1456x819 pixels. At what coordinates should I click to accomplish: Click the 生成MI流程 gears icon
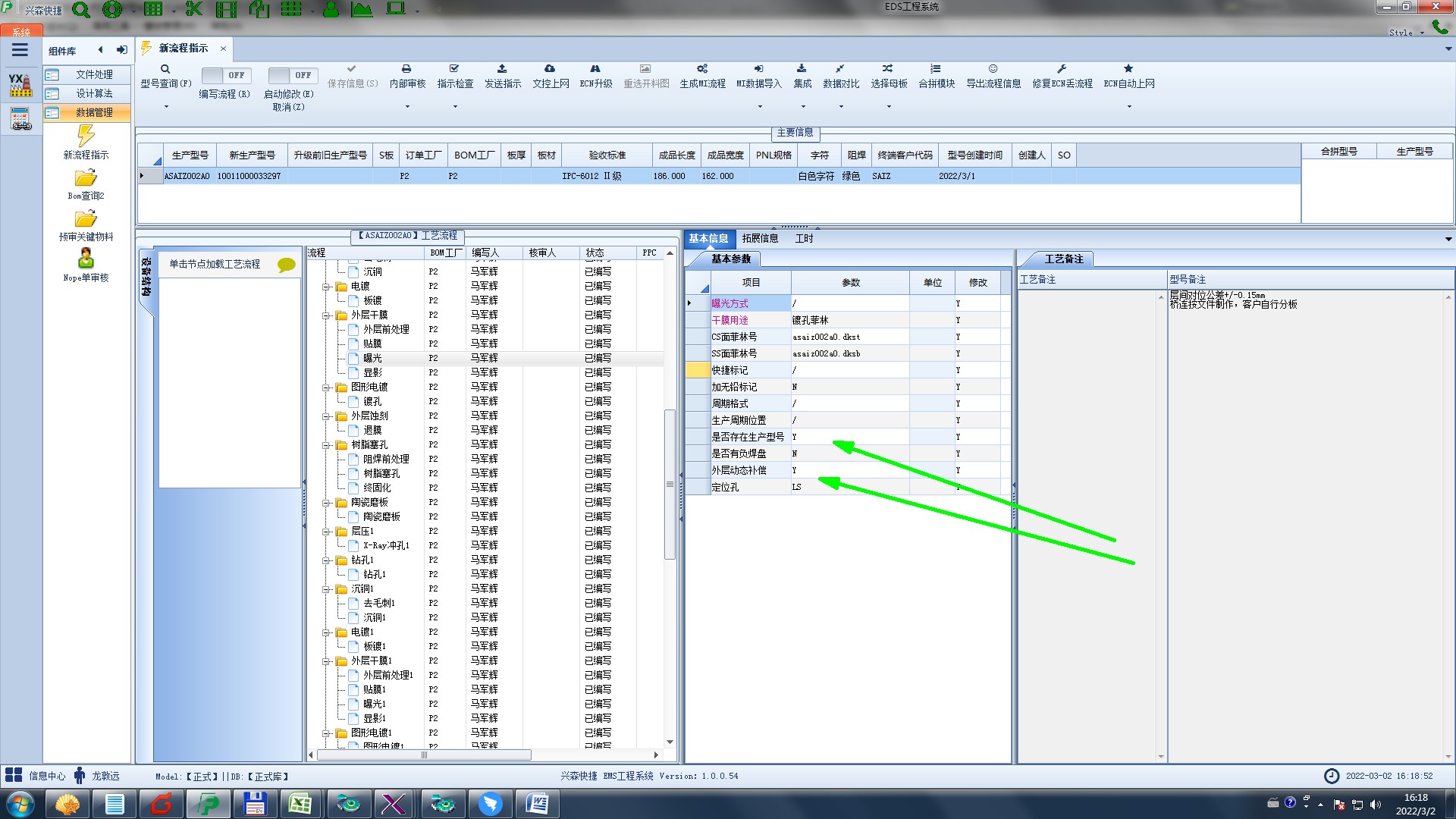pos(702,69)
